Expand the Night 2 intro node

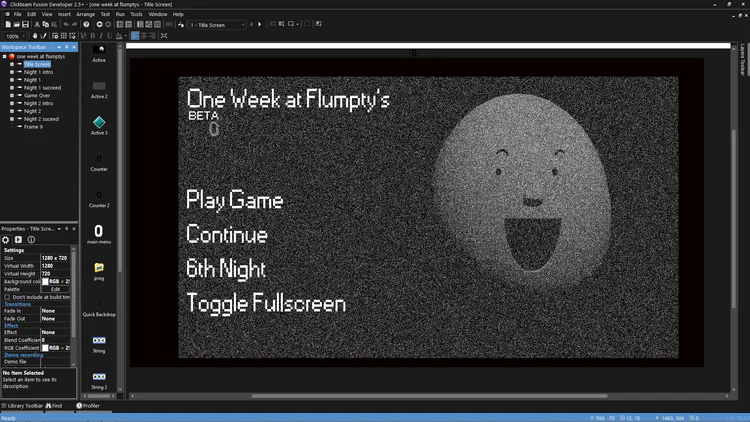pyautogui.click(x=12, y=103)
